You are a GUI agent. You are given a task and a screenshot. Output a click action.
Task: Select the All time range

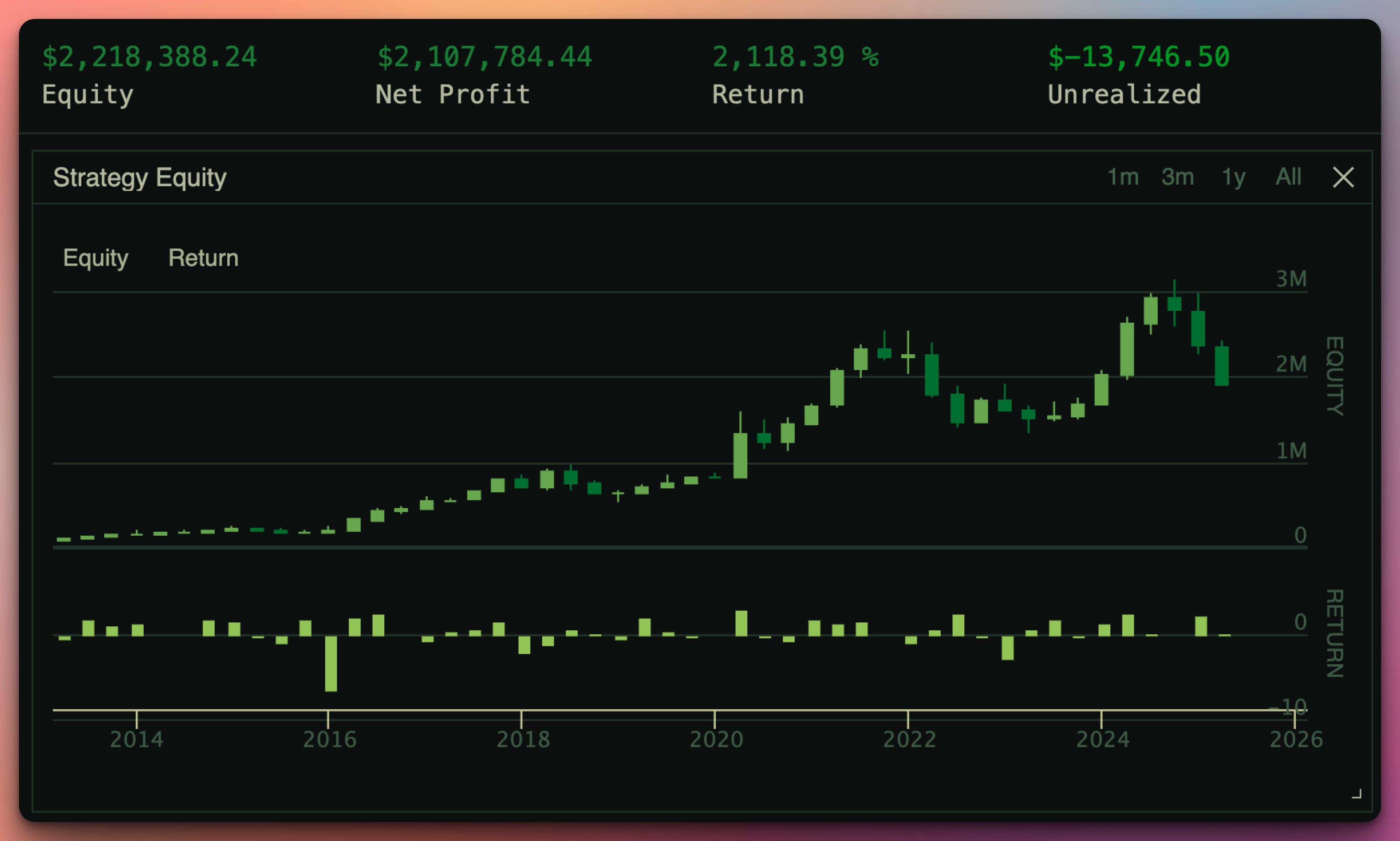pyautogui.click(x=1288, y=177)
